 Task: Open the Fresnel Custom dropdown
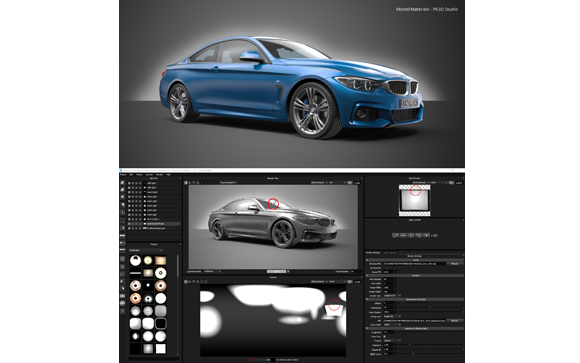[x=392, y=340]
